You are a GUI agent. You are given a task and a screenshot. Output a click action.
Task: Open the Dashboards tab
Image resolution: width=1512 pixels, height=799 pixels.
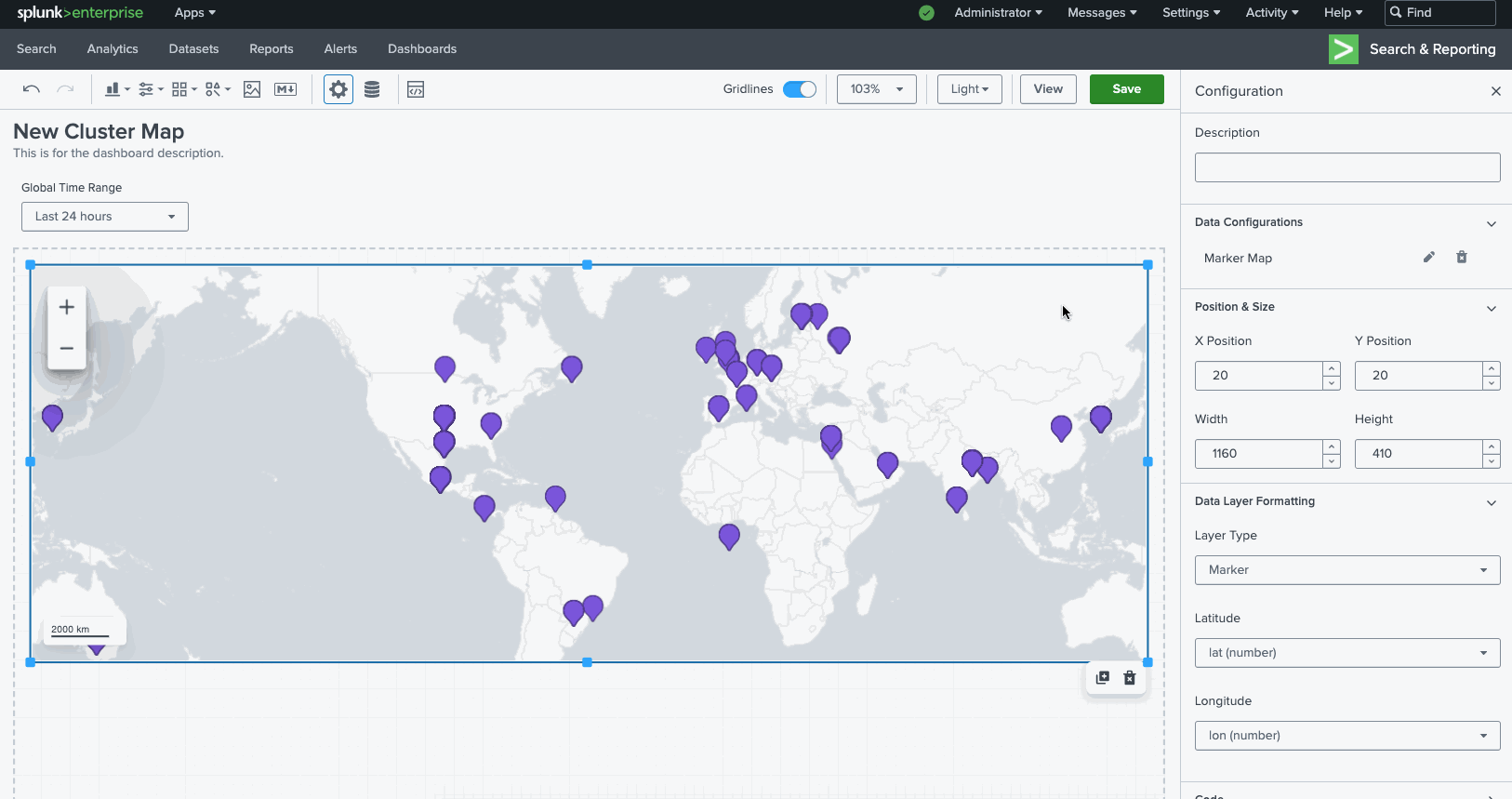422,49
